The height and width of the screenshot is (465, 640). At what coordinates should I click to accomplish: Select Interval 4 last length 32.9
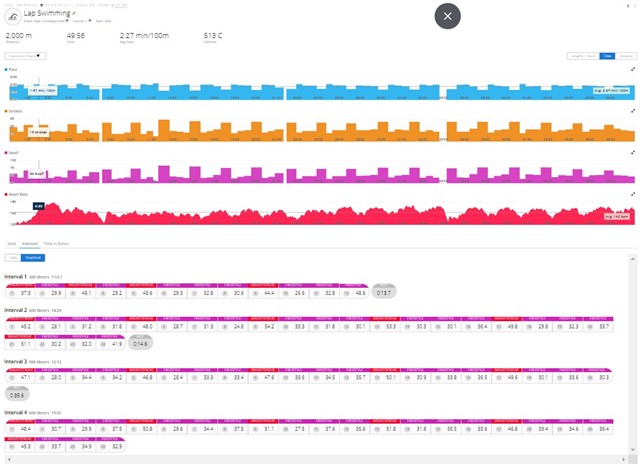[x=111, y=445]
